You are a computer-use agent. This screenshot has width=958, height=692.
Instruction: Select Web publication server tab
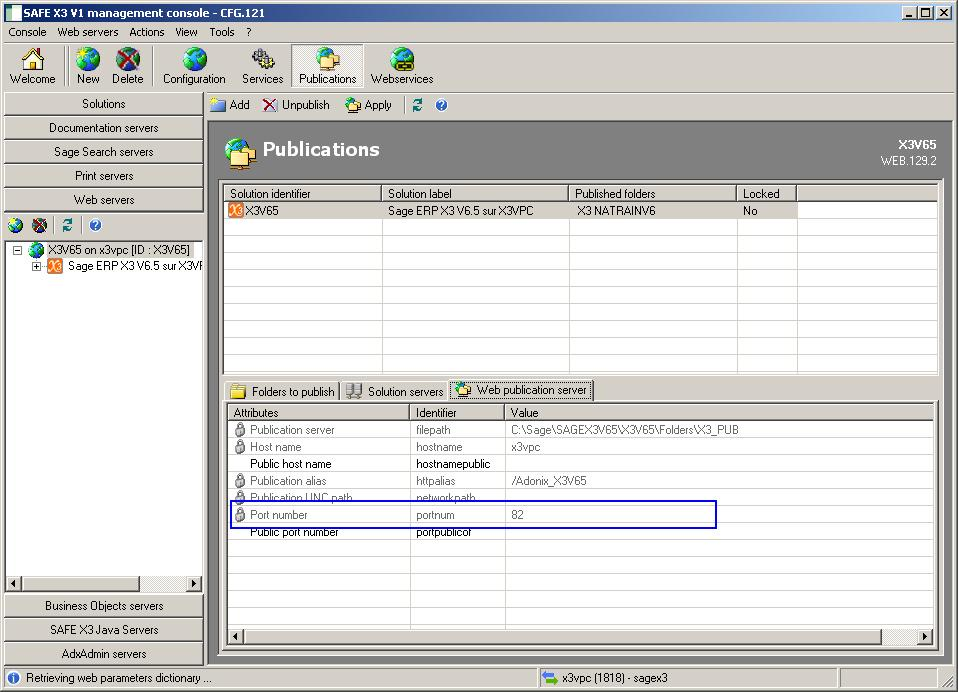(x=521, y=390)
